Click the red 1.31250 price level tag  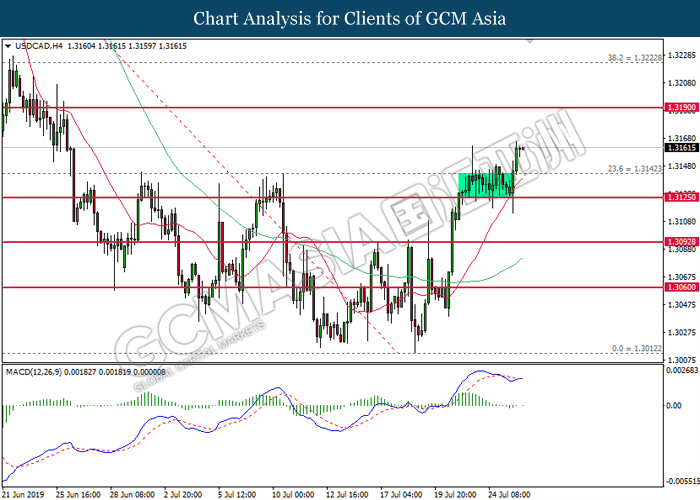tap(679, 197)
